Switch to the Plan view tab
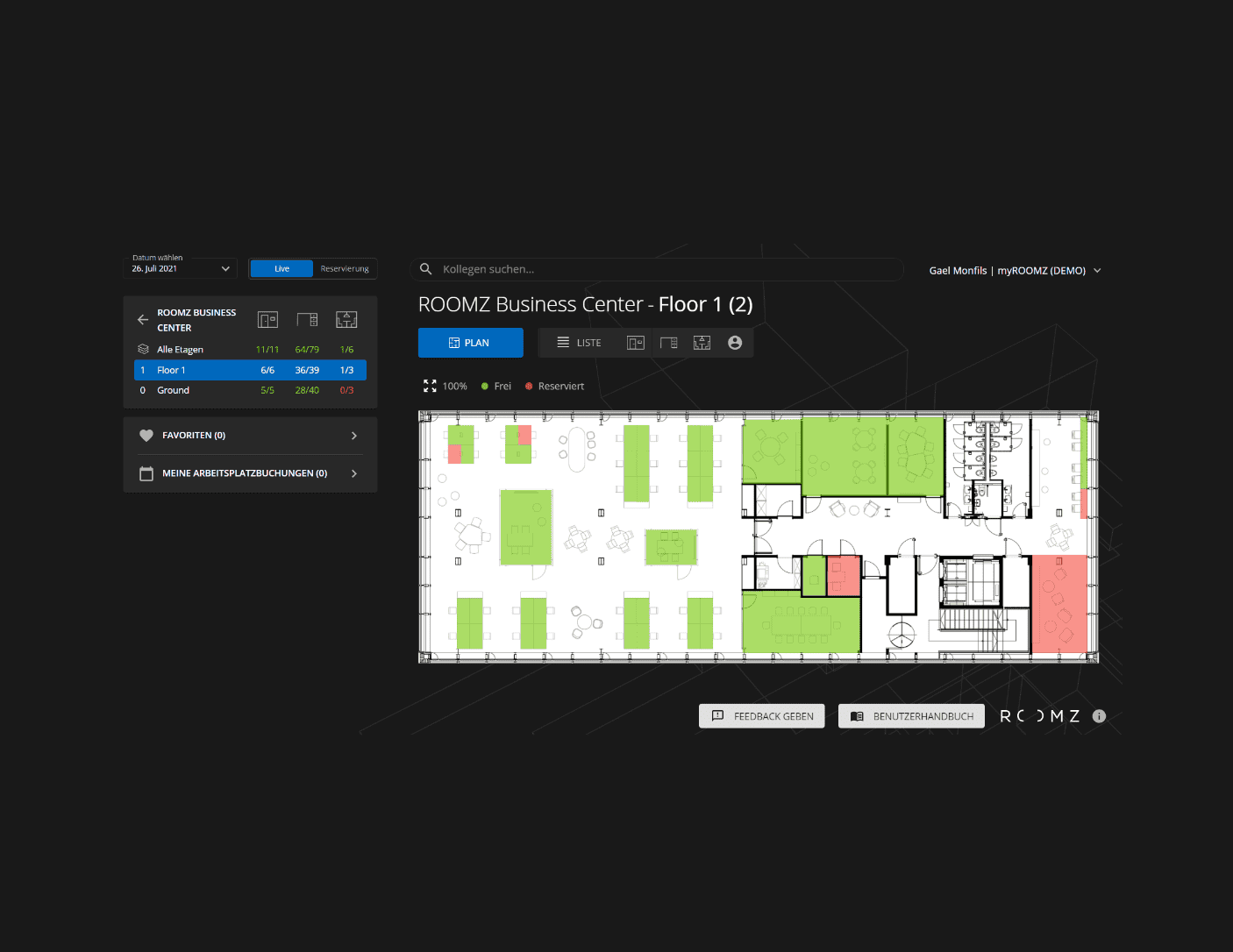Screen dimensions: 1233x952 tap(471, 343)
